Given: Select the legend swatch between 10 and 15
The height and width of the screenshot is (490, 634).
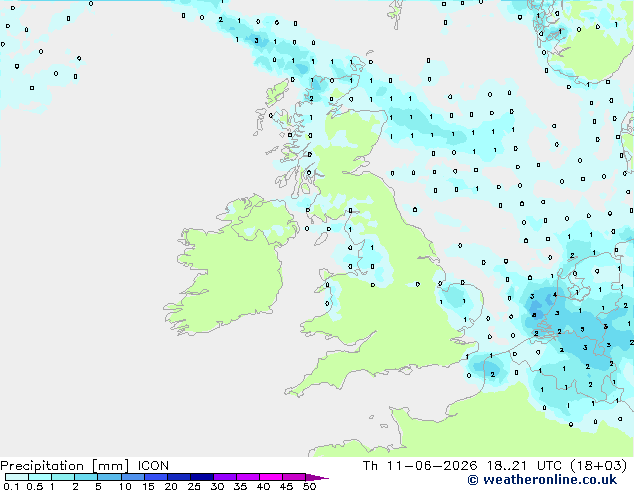Looking at the screenshot, I should pos(133,477).
